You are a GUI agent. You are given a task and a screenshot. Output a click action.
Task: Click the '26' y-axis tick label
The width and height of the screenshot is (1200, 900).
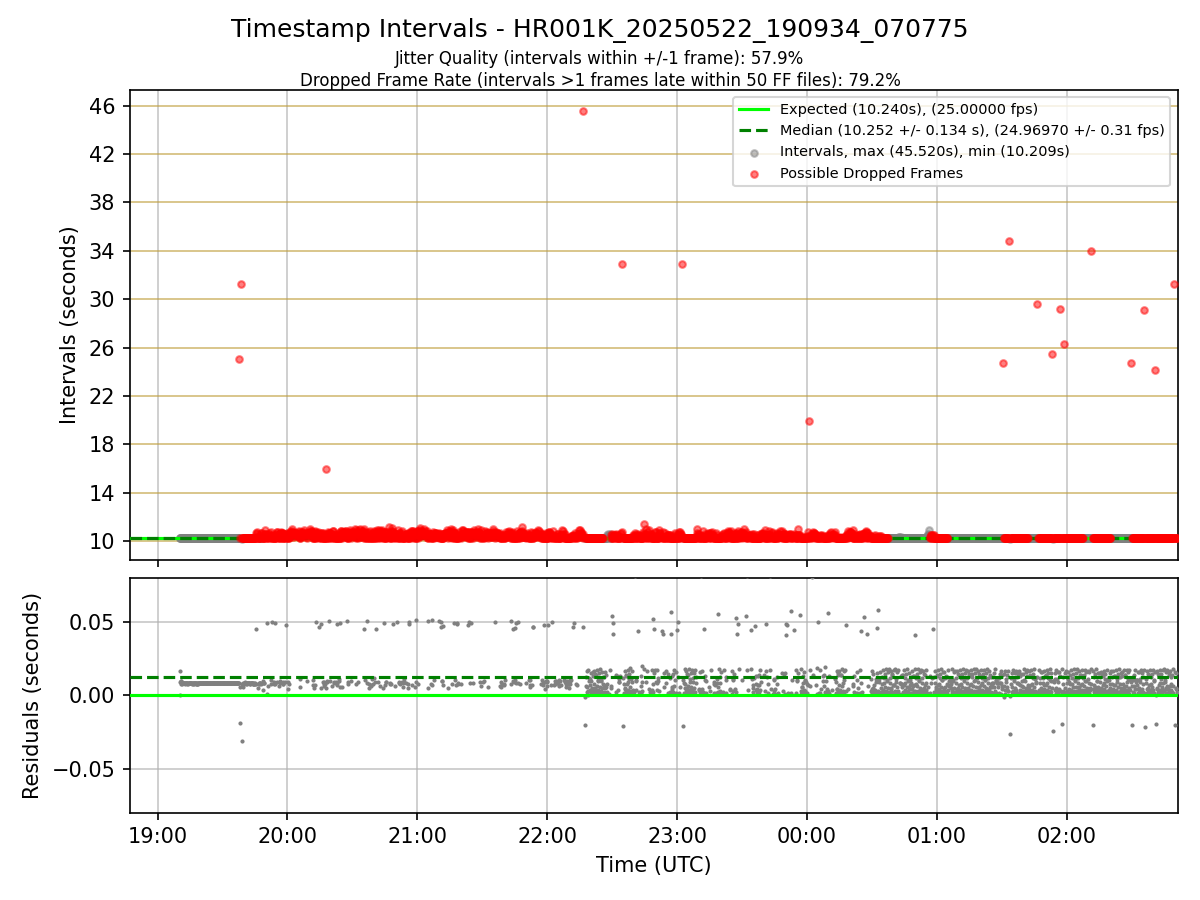104,348
